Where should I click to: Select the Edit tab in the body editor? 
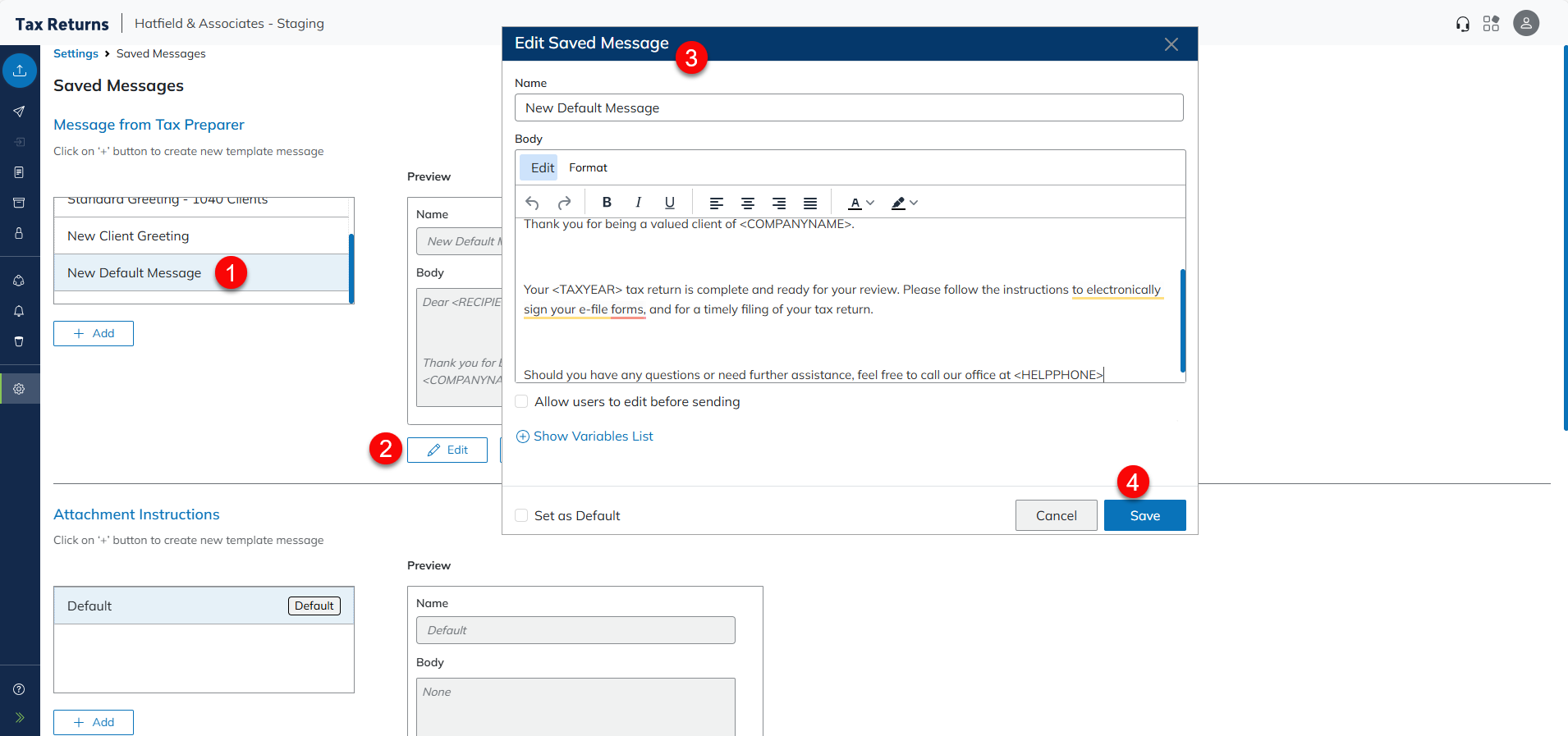pyautogui.click(x=542, y=167)
